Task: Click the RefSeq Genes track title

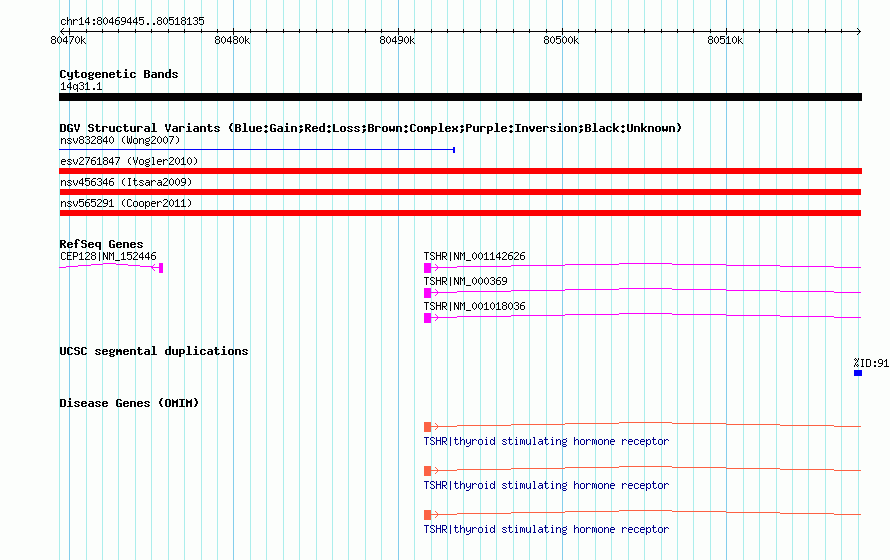Action: (x=101, y=244)
